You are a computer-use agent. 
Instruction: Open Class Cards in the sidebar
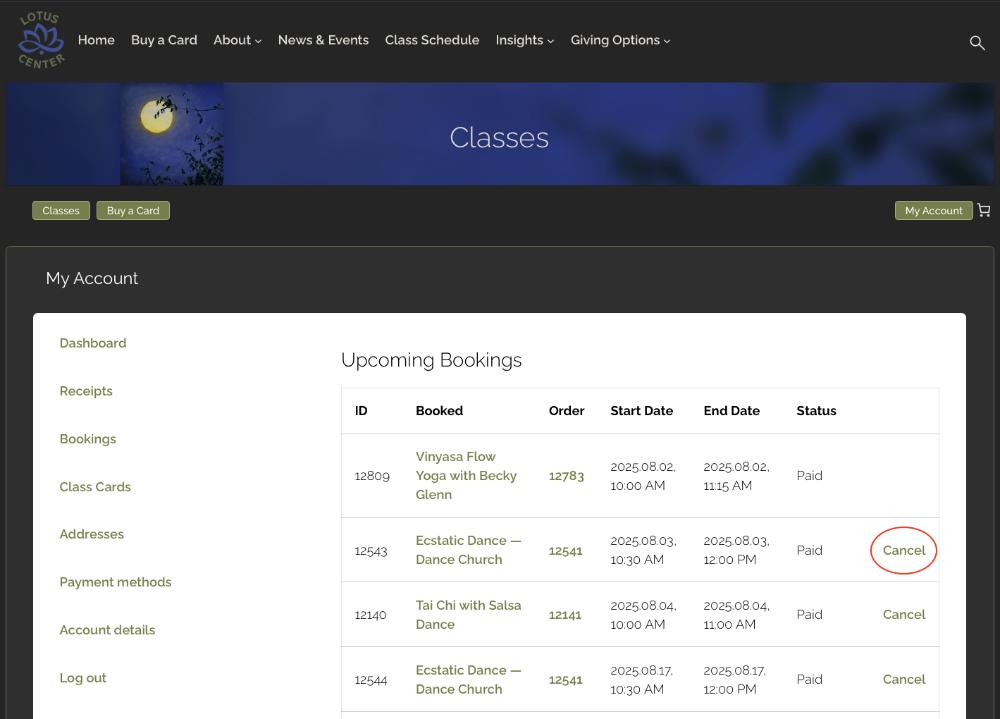95,487
